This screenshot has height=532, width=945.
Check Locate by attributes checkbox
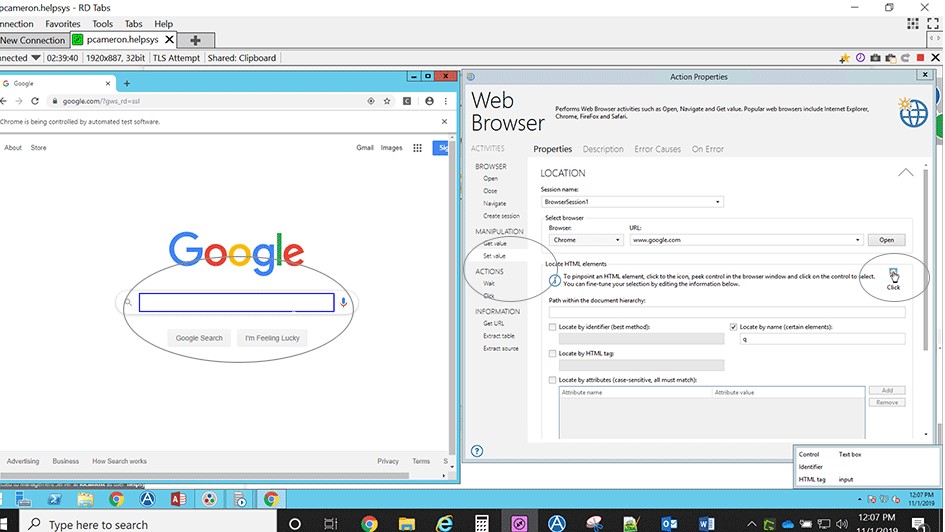552,380
